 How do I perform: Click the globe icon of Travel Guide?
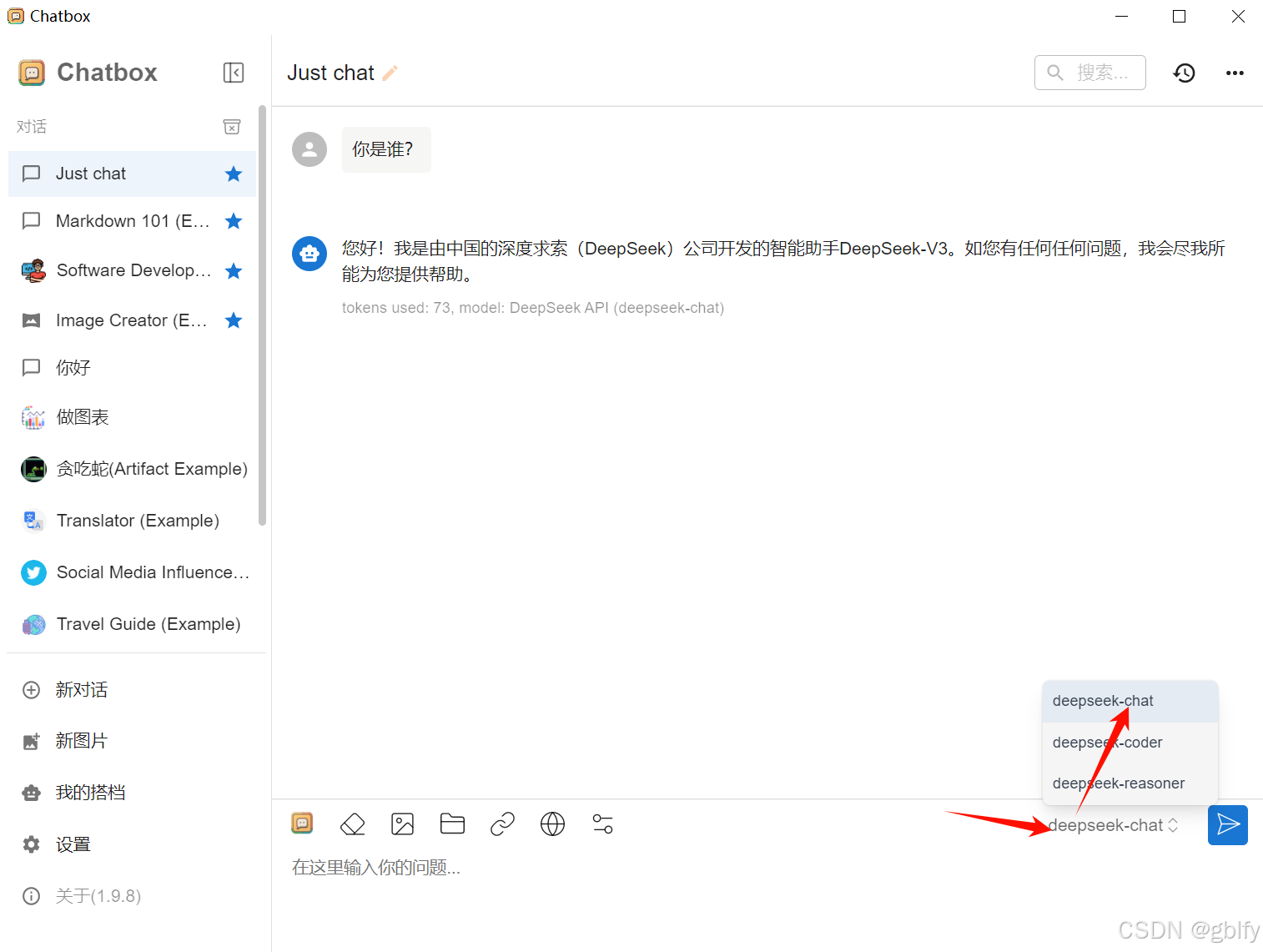pos(33,624)
